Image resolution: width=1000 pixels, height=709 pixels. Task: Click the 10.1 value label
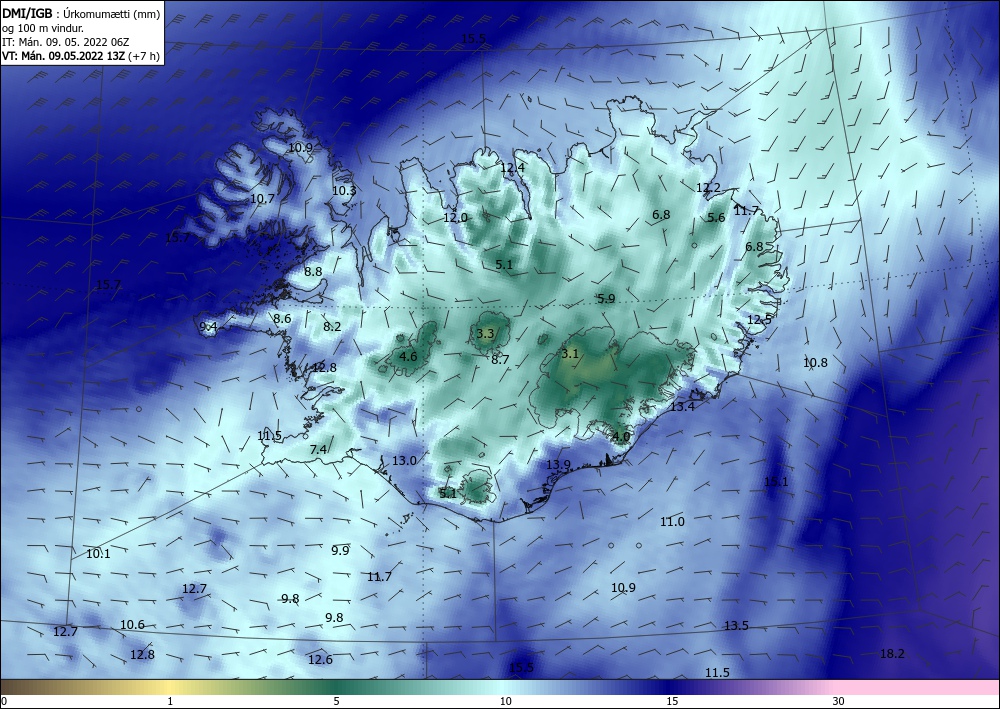point(98,553)
